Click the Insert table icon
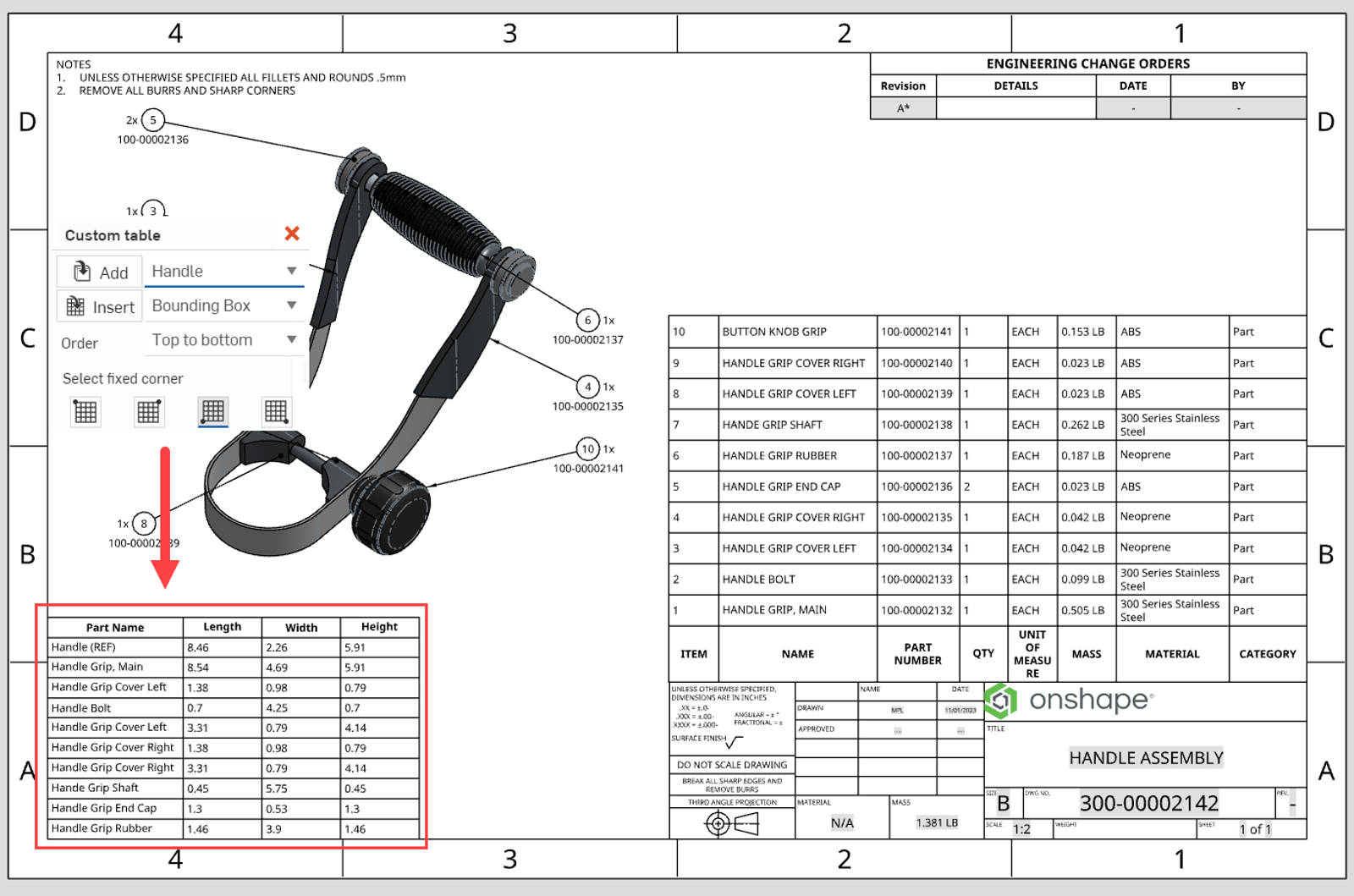Screen dimensions: 1354x896 coord(75,305)
